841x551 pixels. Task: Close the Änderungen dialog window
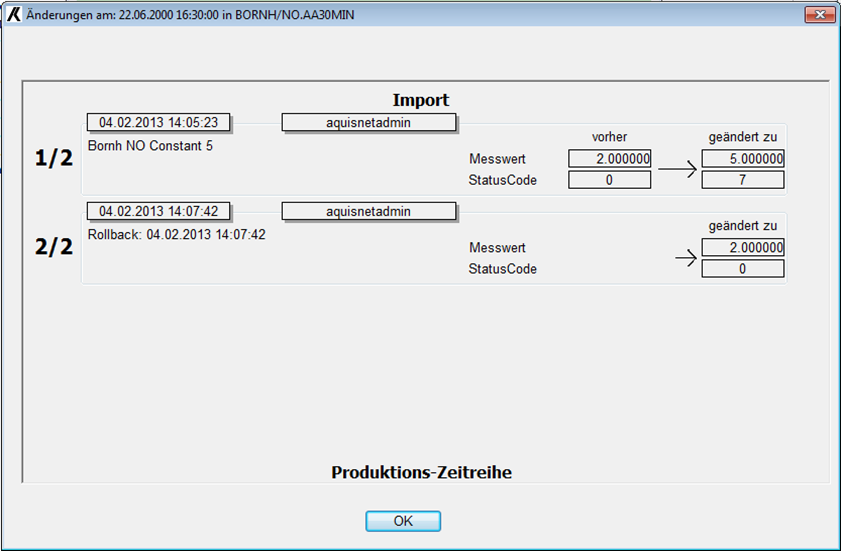pyautogui.click(x=818, y=15)
